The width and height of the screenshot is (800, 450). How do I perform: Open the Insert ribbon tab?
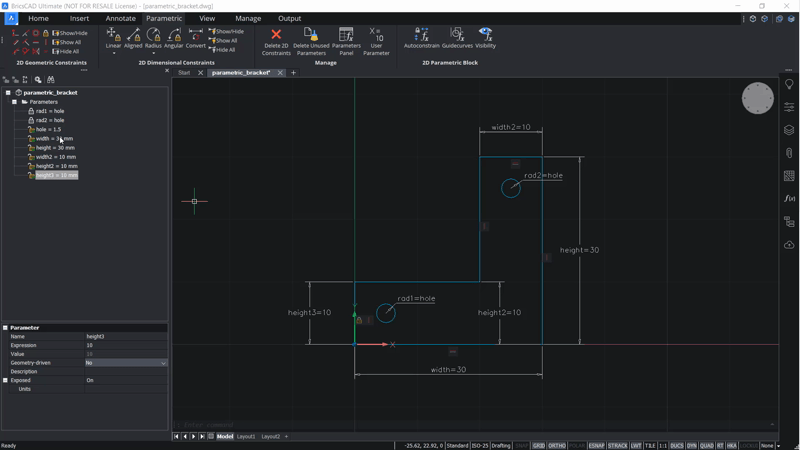click(x=79, y=18)
